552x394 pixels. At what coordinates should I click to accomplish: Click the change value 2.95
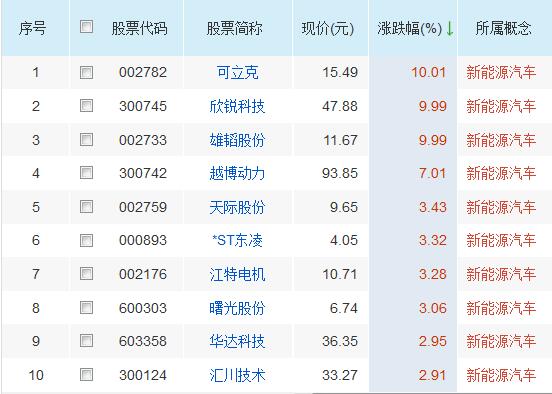tap(433, 341)
